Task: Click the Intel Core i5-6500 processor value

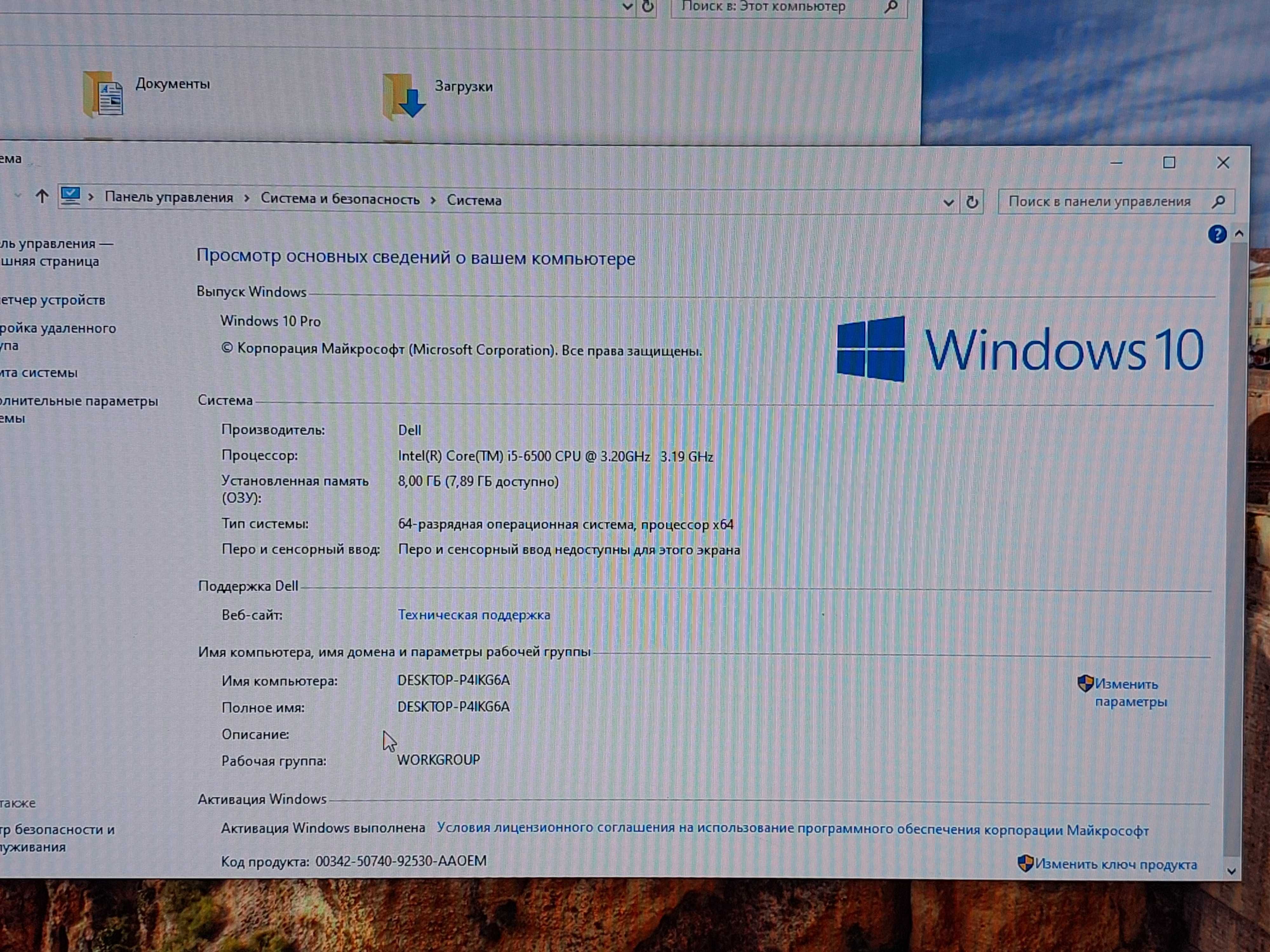Action: pyautogui.click(x=555, y=457)
